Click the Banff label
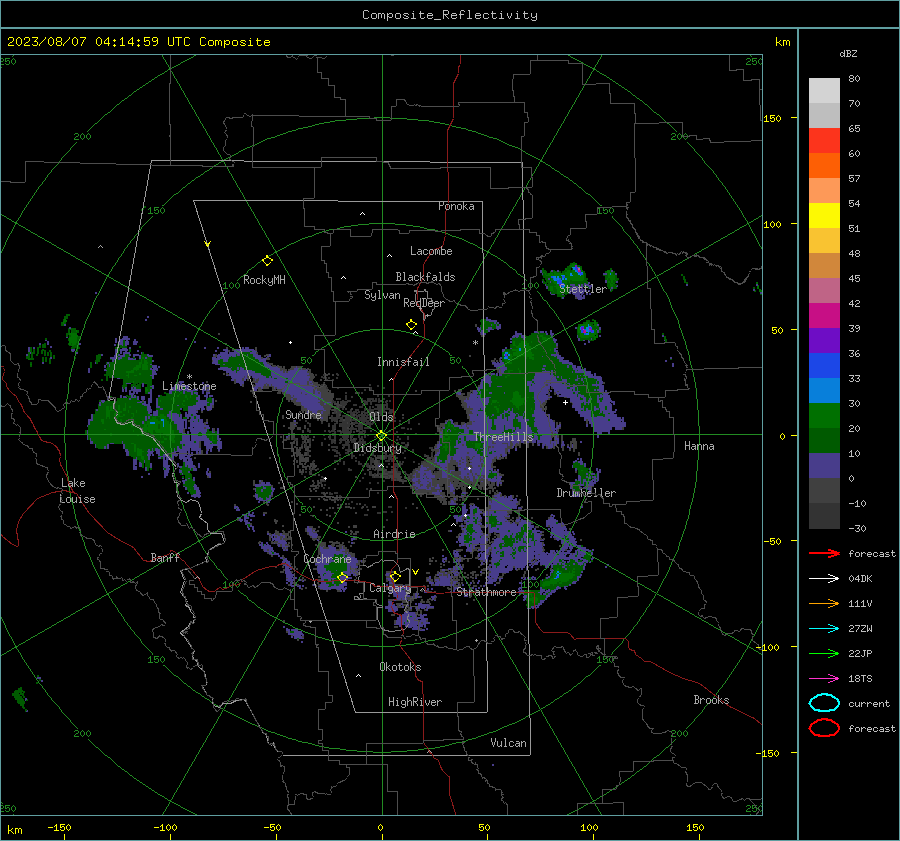This screenshot has width=900, height=841. pyautogui.click(x=165, y=557)
